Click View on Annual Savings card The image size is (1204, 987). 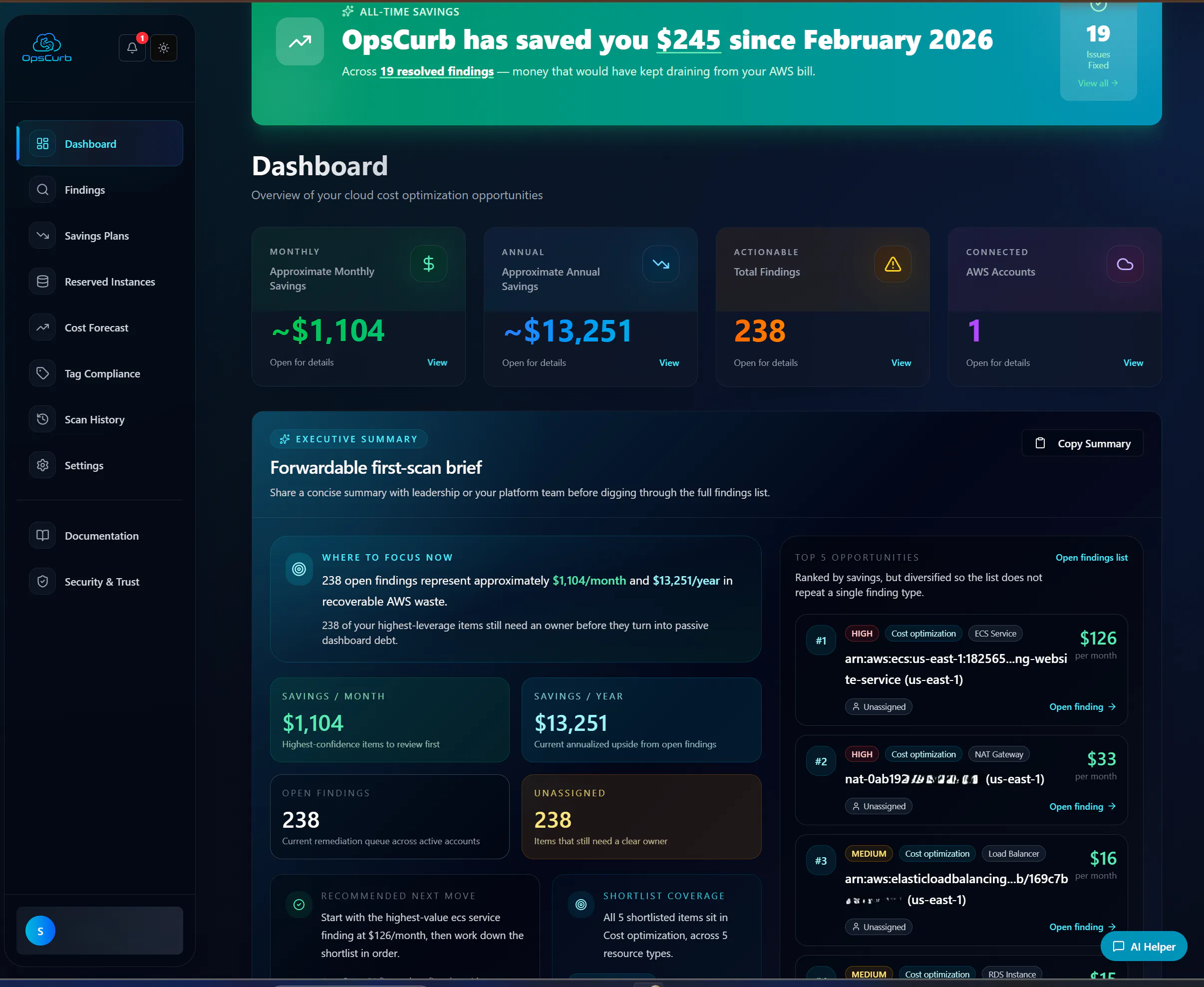tap(669, 363)
